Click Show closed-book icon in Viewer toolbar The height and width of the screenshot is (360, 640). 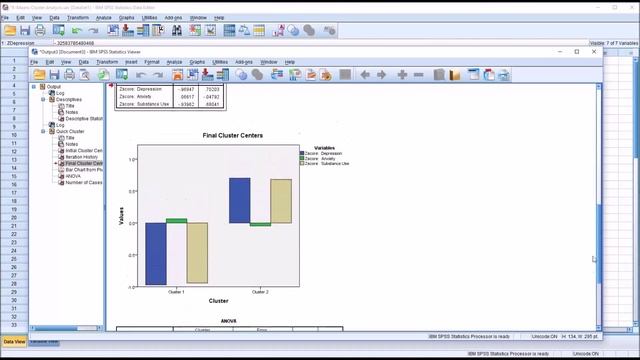[x=439, y=75]
